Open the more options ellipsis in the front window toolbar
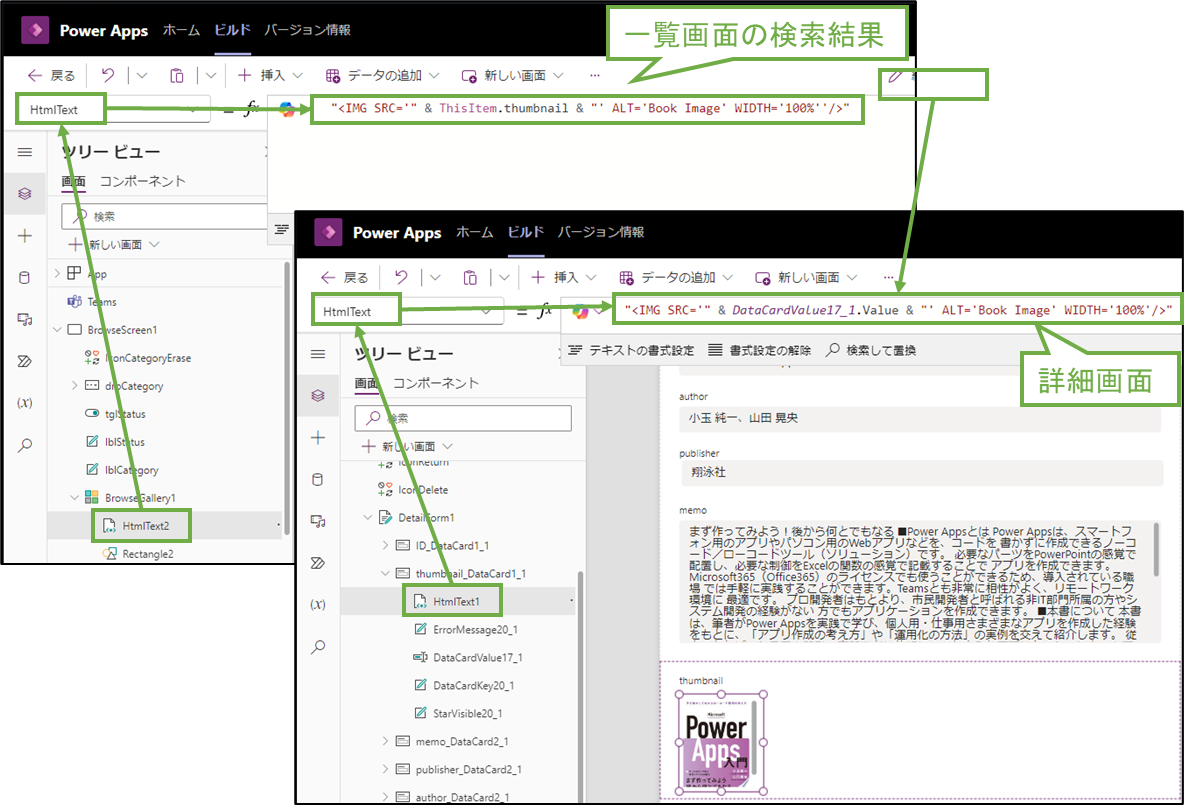Screen dimensions: 1184x805 pos(889,278)
